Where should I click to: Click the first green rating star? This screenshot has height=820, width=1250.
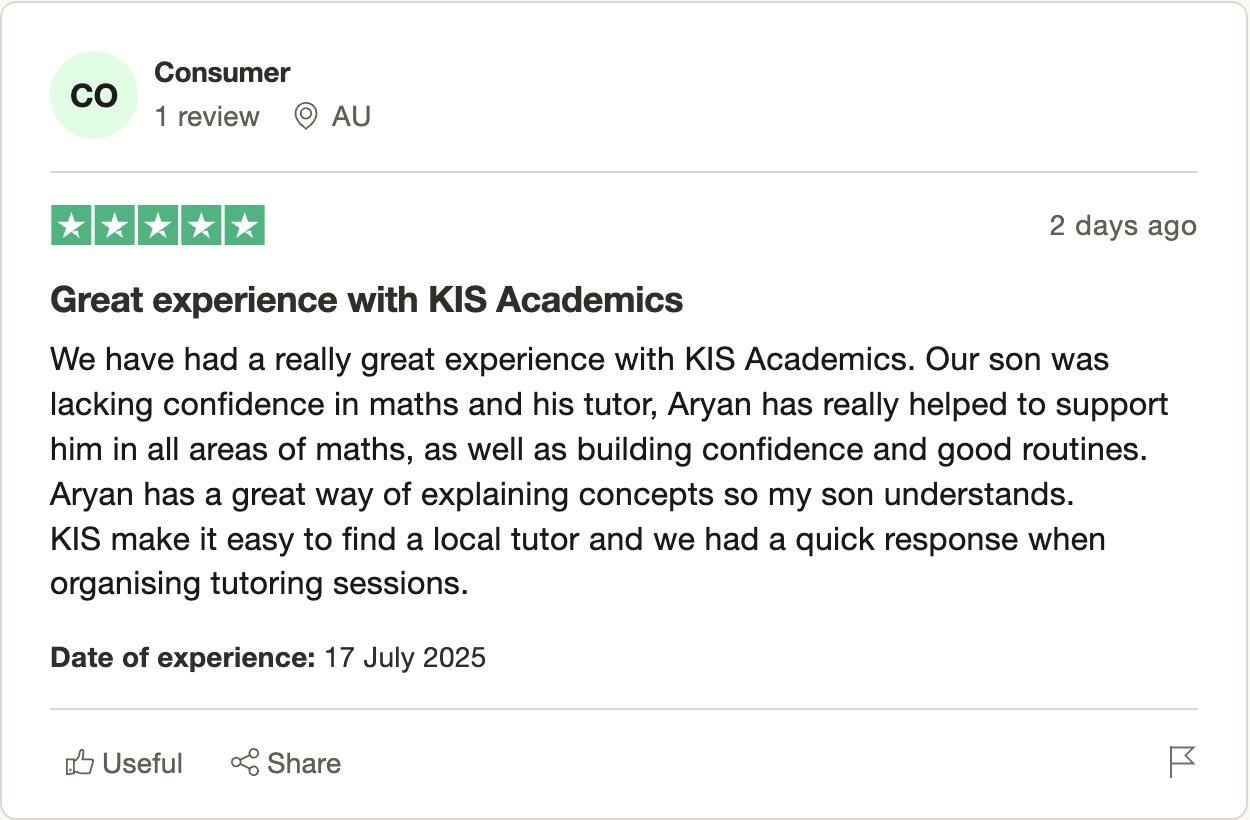pos(71,226)
